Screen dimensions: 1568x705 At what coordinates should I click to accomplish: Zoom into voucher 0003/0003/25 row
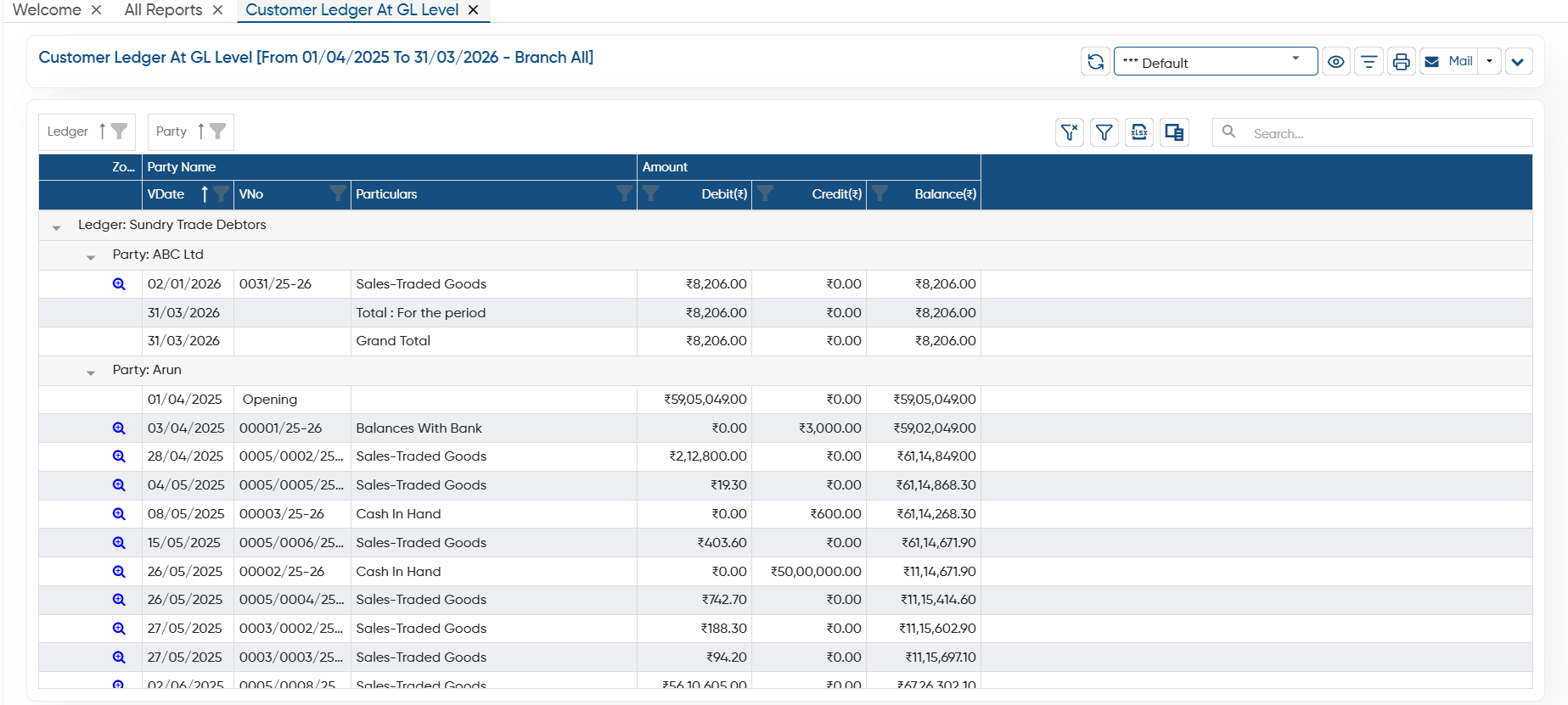click(119, 657)
